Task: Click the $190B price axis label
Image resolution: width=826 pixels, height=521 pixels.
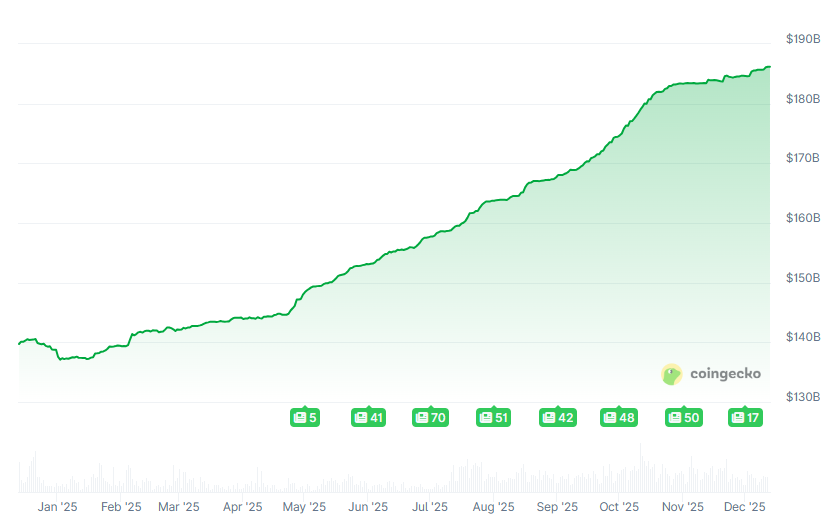Action: (802, 39)
